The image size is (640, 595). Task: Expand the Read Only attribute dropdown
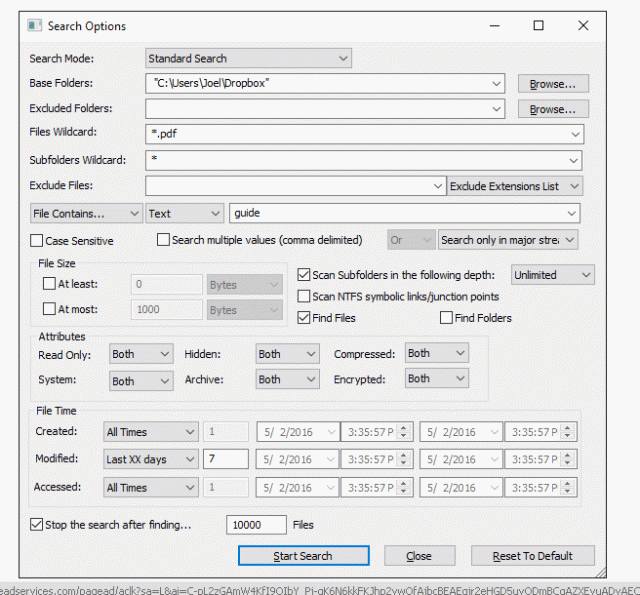pos(141,354)
